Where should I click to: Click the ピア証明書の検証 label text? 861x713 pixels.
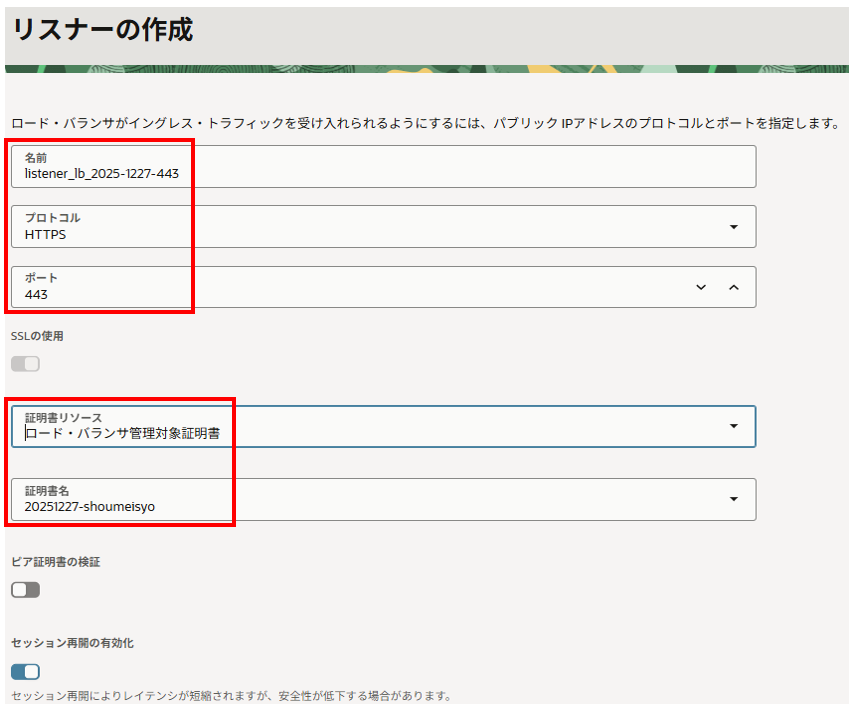(x=55, y=562)
